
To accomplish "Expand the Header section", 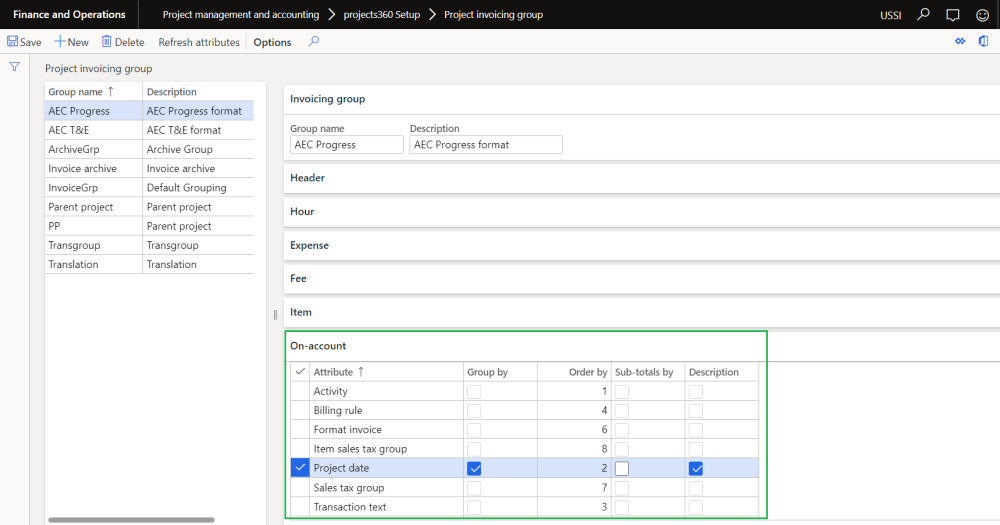I will 308,178.
